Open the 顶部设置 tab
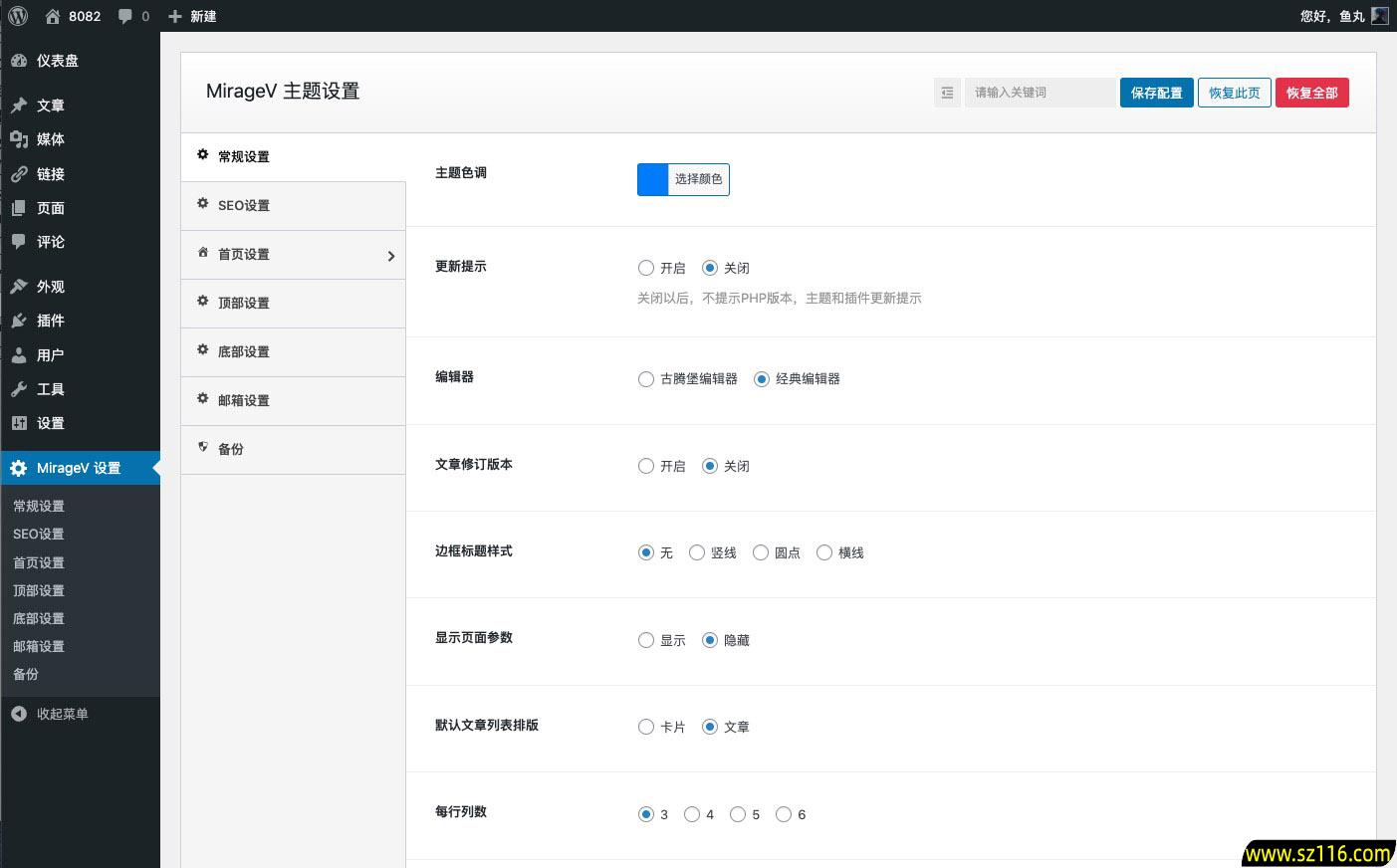Viewport: 1397px width, 868px height. tap(293, 304)
